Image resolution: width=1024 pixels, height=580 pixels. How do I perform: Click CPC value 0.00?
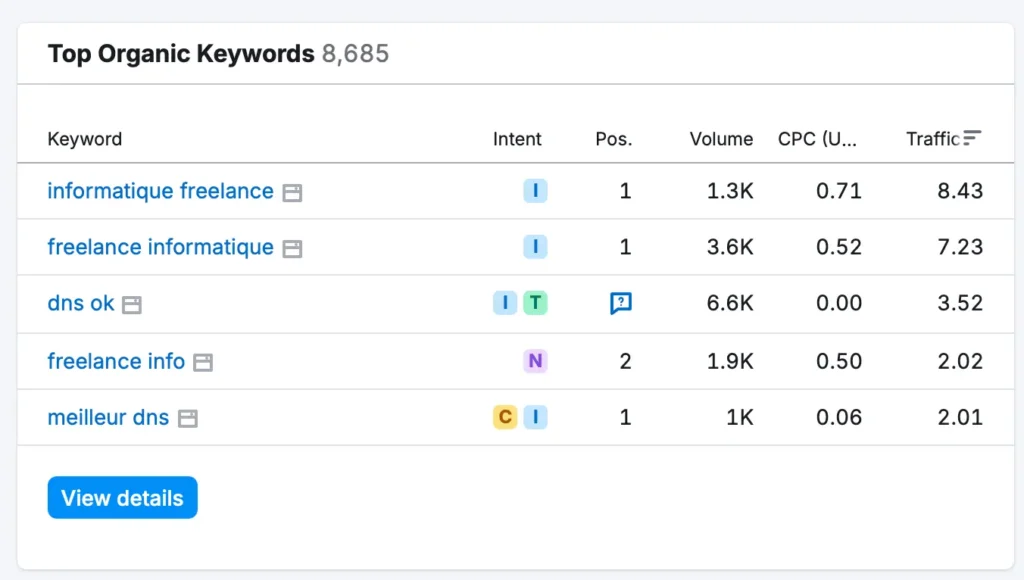[x=839, y=303]
